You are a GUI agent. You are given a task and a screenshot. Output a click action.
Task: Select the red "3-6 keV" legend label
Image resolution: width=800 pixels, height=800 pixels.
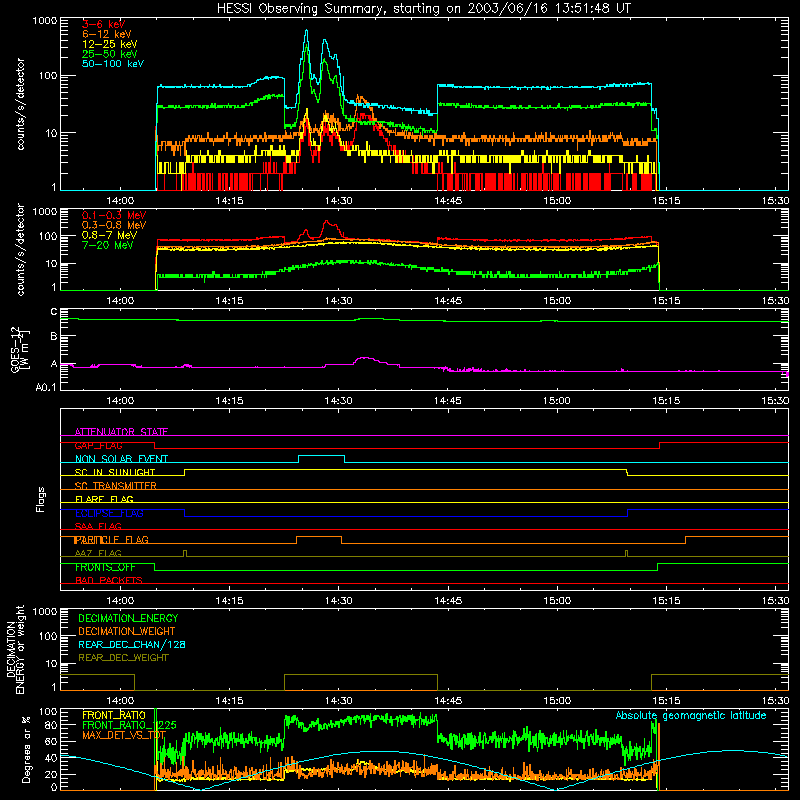[104, 24]
